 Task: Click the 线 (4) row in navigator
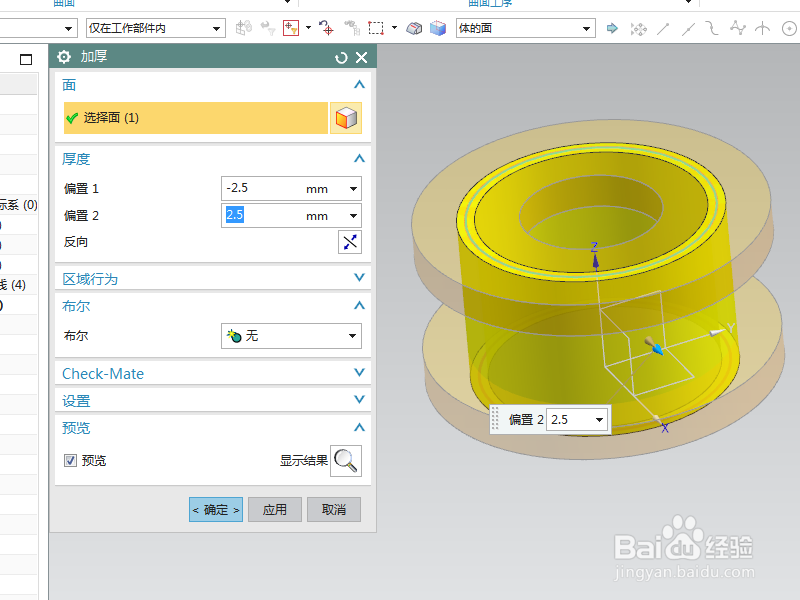[13, 285]
